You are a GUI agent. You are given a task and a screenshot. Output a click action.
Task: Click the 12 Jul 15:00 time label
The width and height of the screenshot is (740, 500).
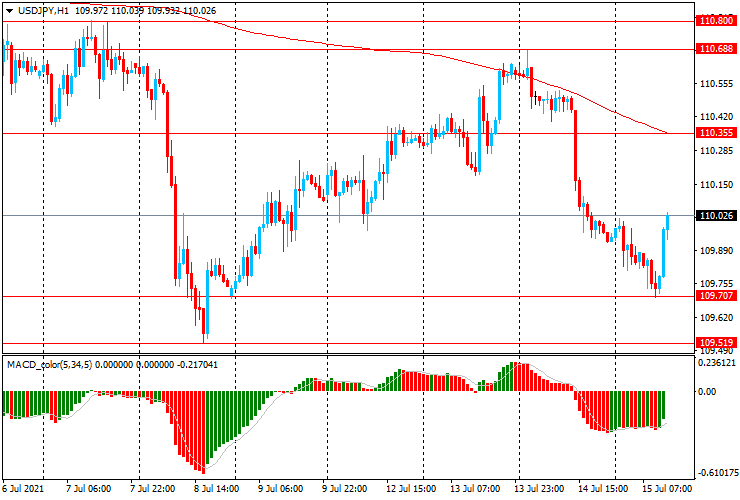pyautogui.click(x=411, y=488)
